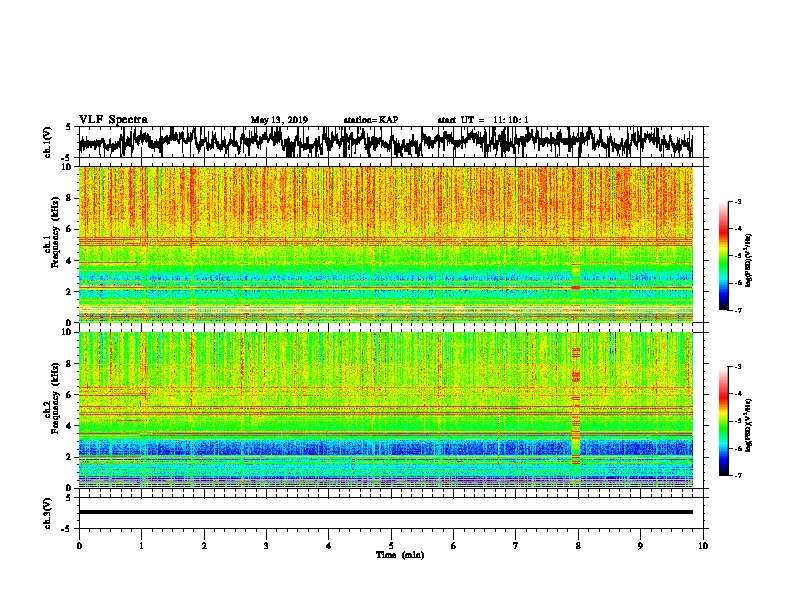
Task: Click the ch.2 frequency axis "10" tick label
Action: pos(67,333)
